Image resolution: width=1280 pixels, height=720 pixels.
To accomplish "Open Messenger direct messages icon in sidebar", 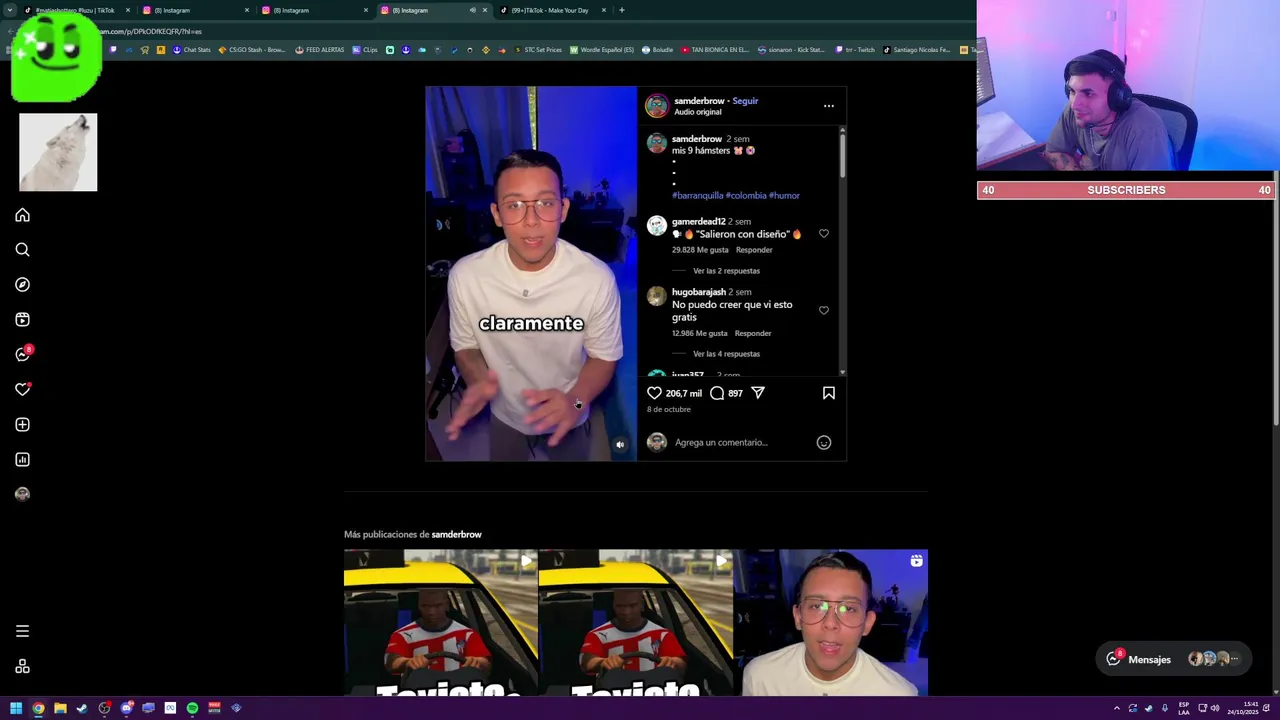I will coord(22,355).
